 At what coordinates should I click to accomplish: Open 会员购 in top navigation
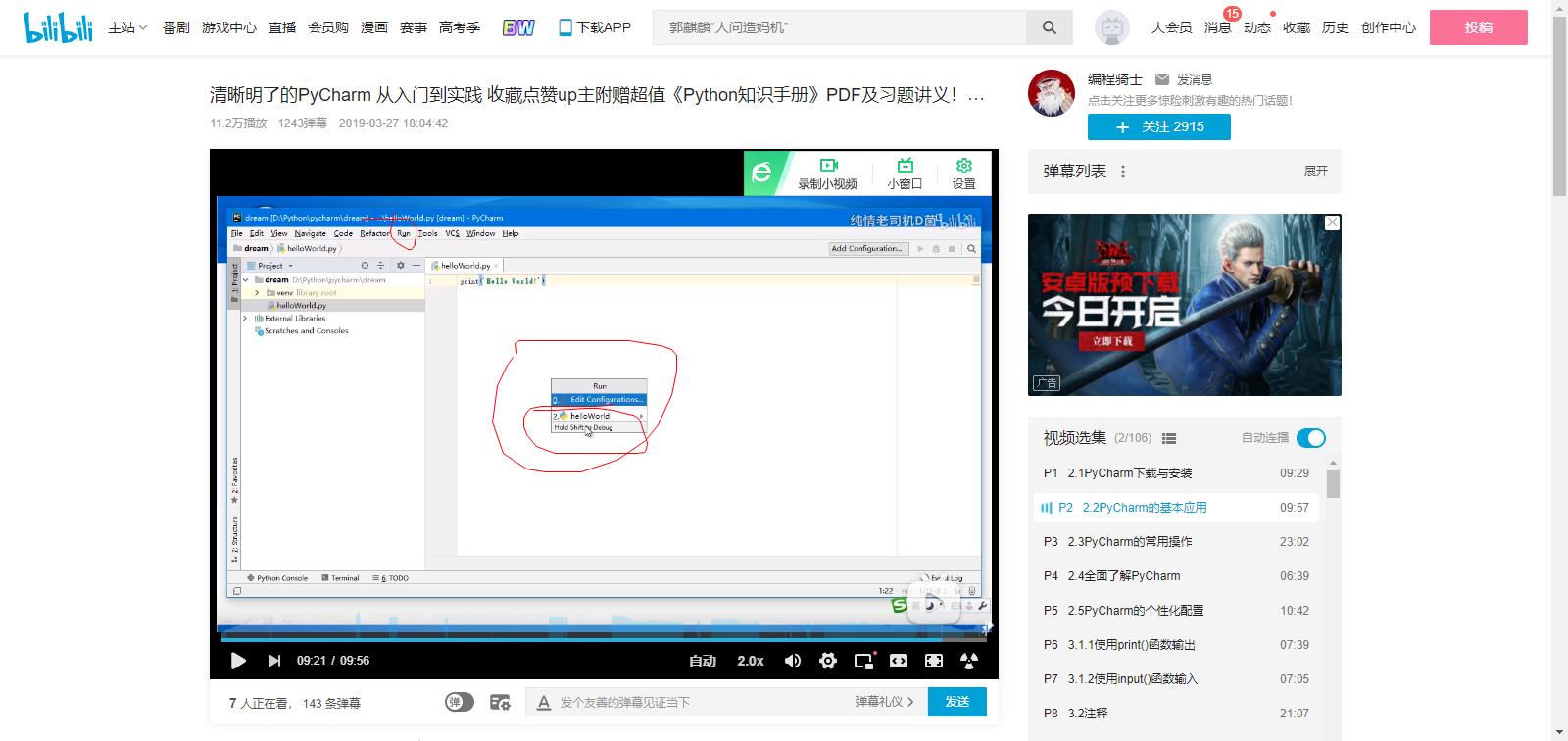point(328,27)
